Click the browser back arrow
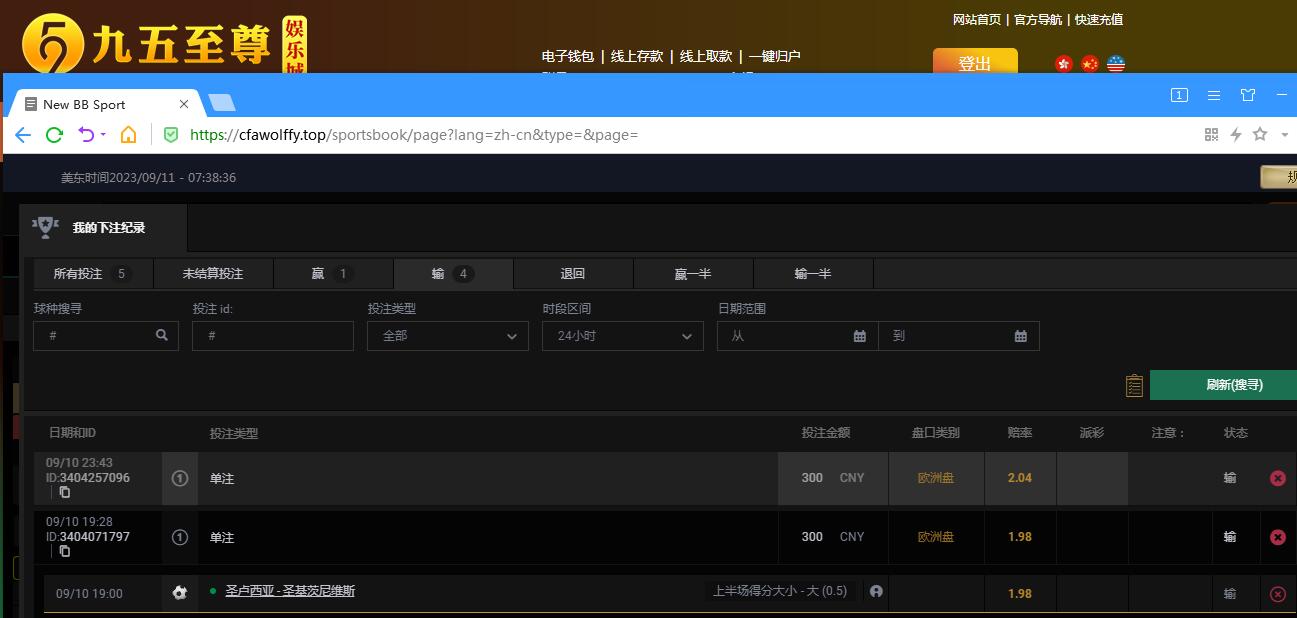1297x618 pixels. (23, 135)
